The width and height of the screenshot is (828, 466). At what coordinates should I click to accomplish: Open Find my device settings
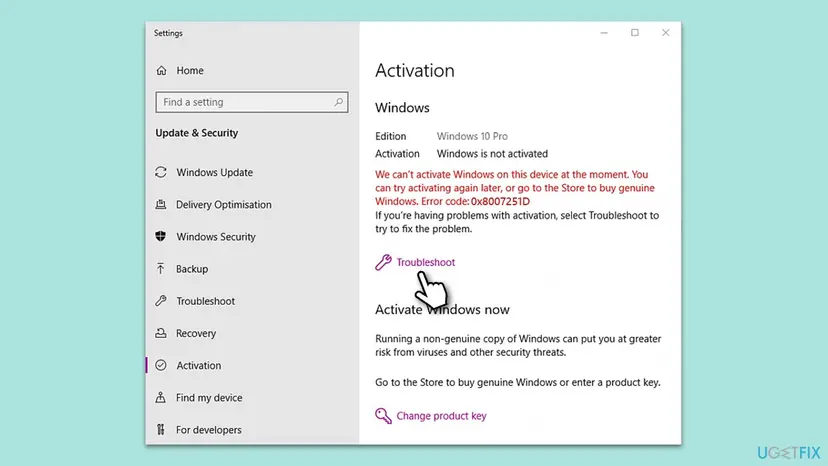pyautogui.click(x=209, y=398)
